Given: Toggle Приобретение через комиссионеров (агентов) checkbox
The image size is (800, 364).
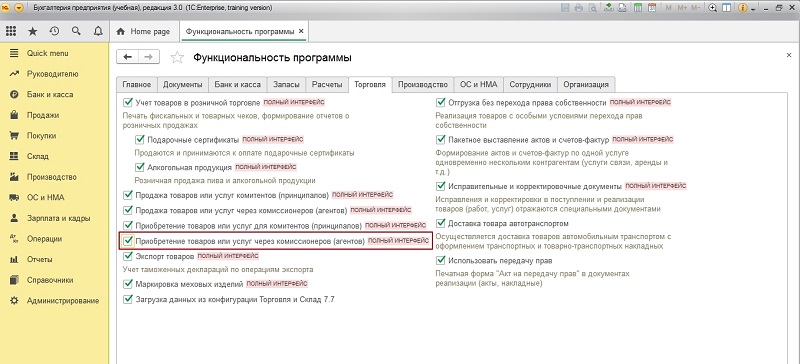Looking at the screenshot, I should point(128,240).
